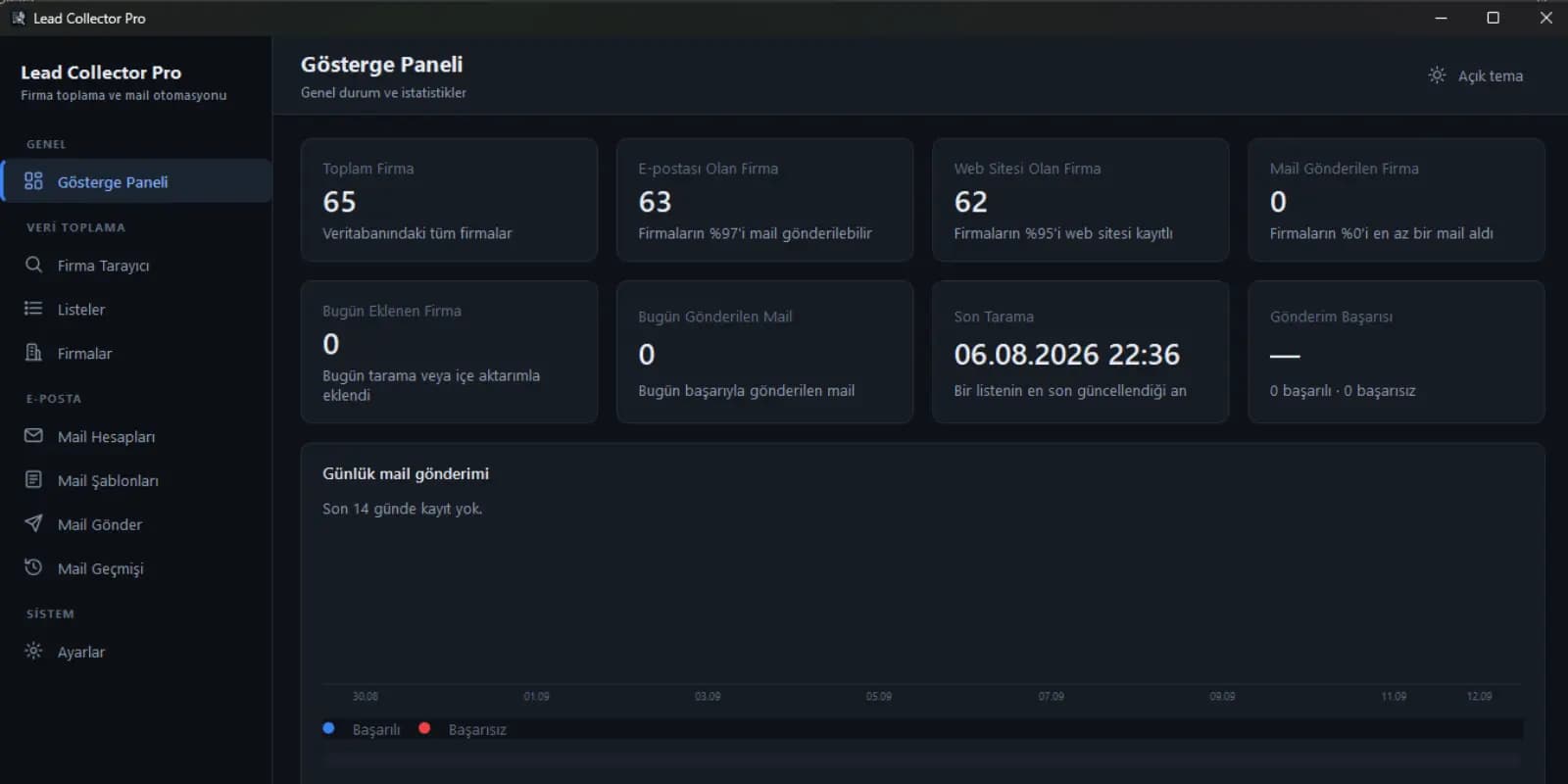Click the Lead Collector Pro title bar icon

point(18,18)
